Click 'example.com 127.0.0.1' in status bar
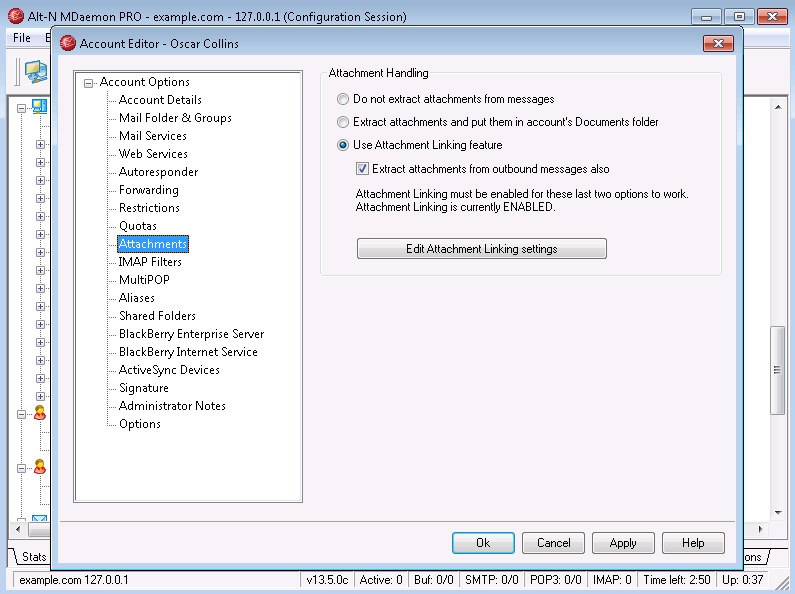 pyautogui.click(x=74, y=580)
